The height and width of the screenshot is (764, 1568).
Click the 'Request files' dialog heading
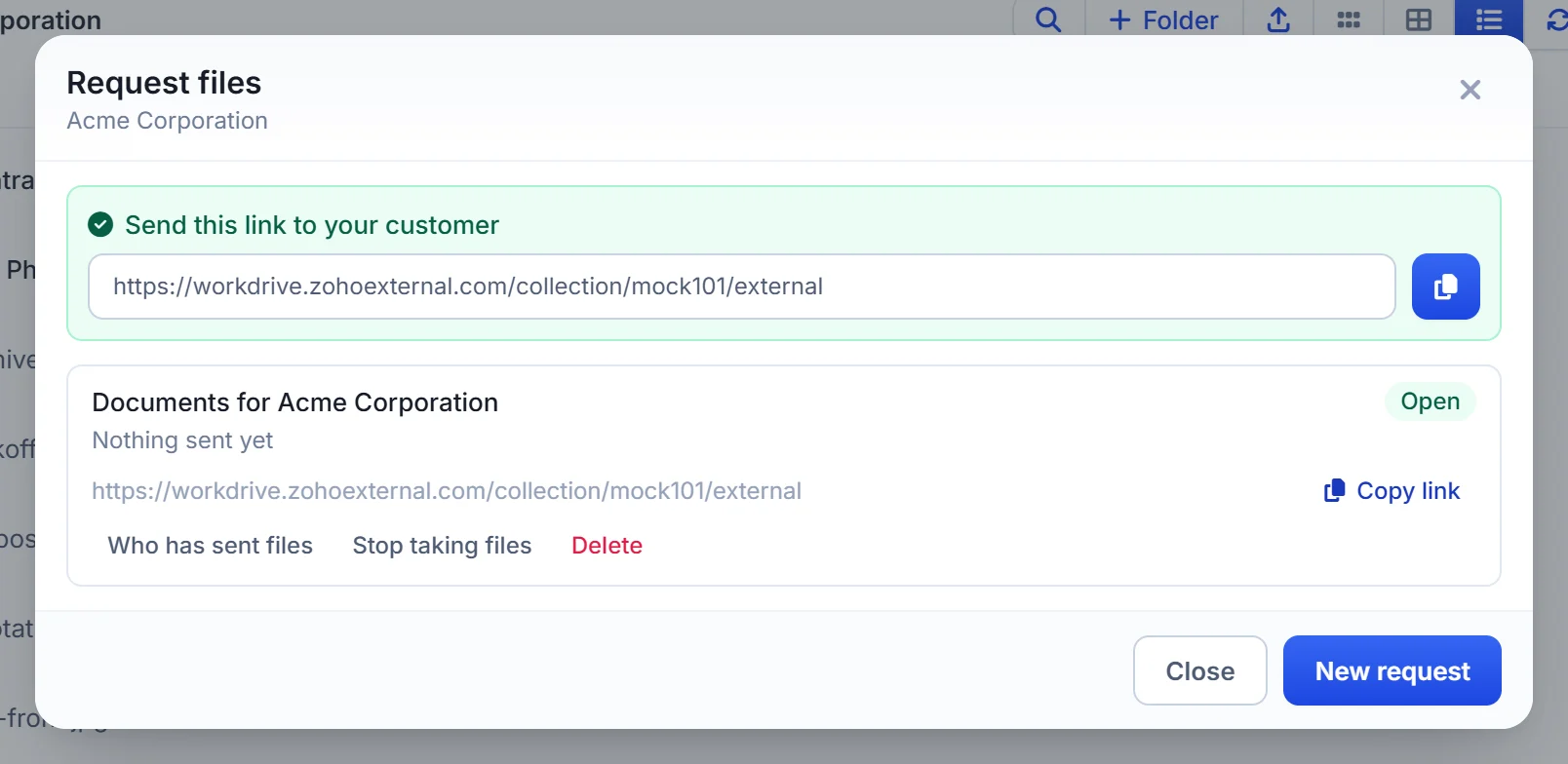pos(164,83)
